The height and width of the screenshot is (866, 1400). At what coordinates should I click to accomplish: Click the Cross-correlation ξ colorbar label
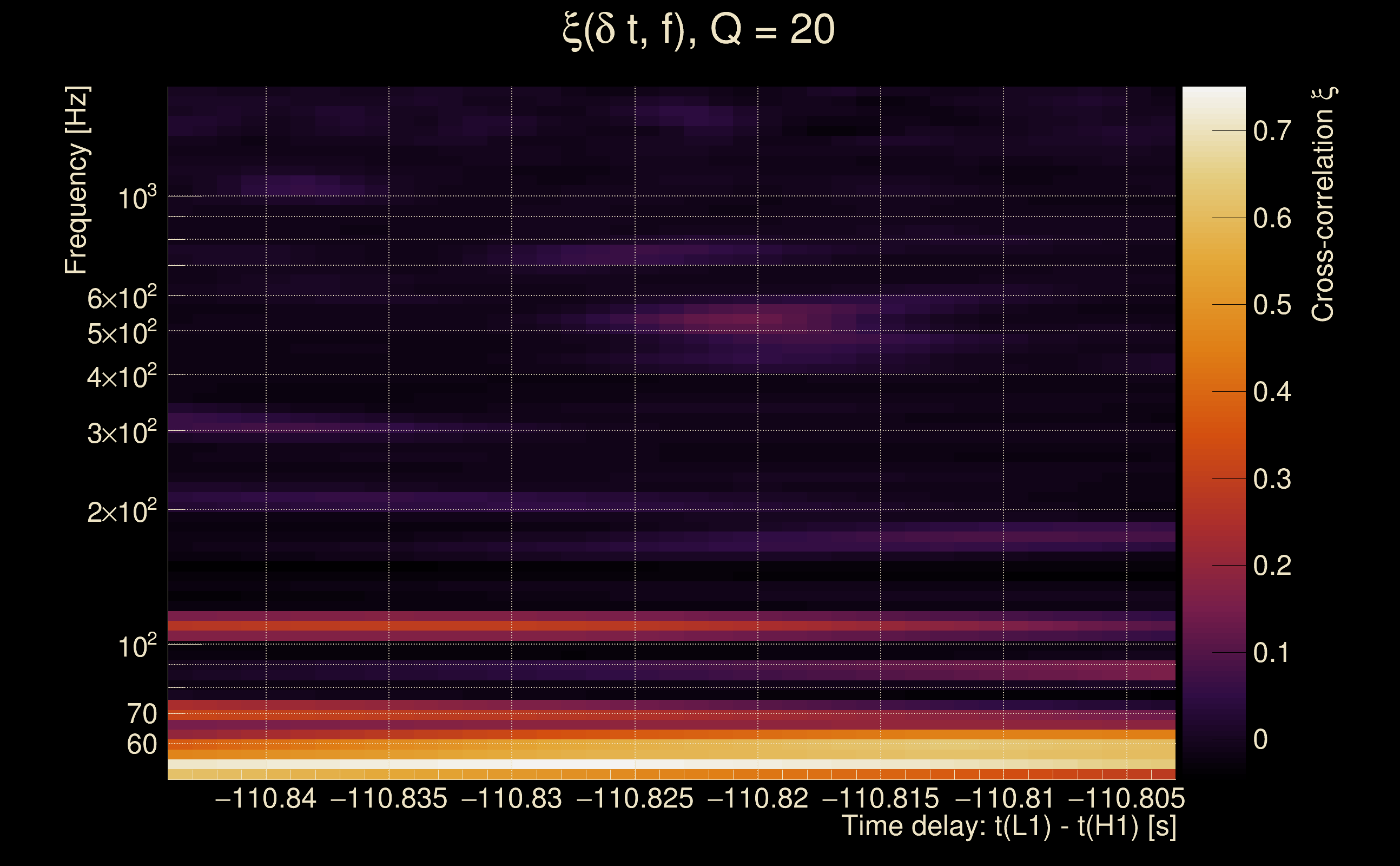pyautogui.click(x=1323, y=204)
